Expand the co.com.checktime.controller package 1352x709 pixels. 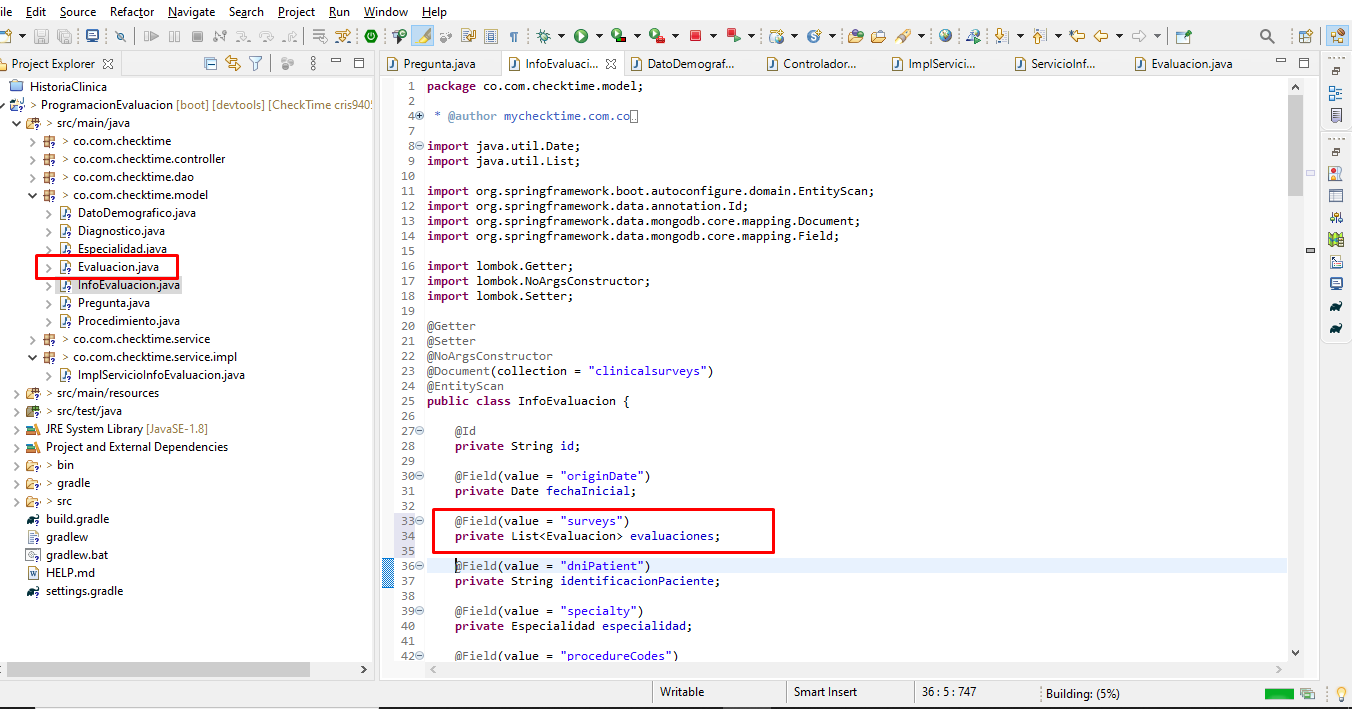(x=32, y=159)
